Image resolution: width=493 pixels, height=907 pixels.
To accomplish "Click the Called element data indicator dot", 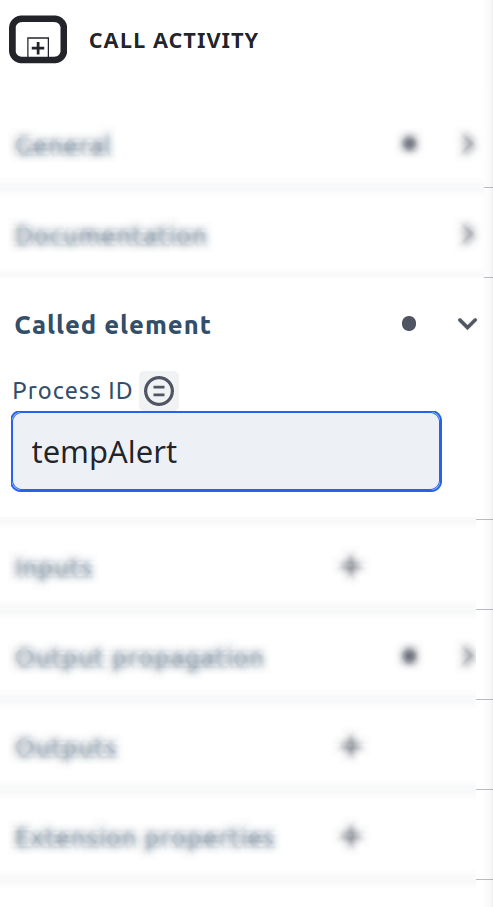I will point(409,324).
